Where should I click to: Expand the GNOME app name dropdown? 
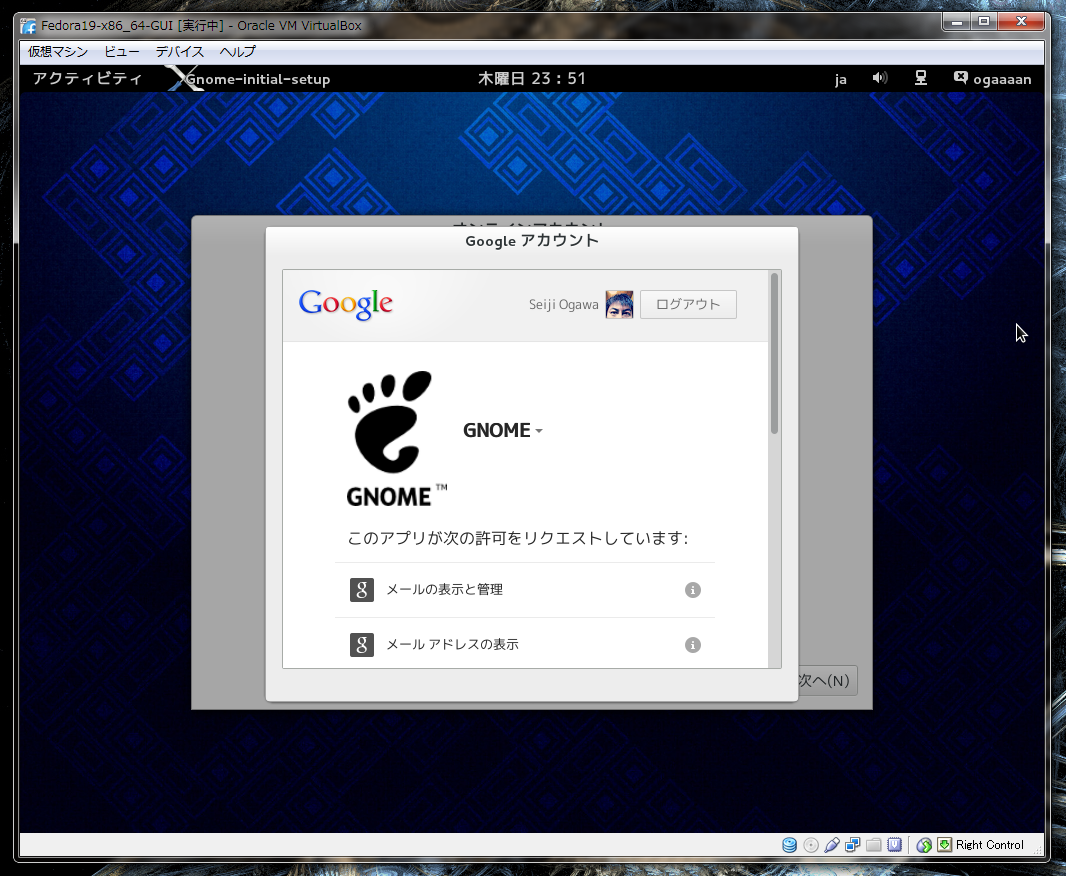tap(503, 430)
